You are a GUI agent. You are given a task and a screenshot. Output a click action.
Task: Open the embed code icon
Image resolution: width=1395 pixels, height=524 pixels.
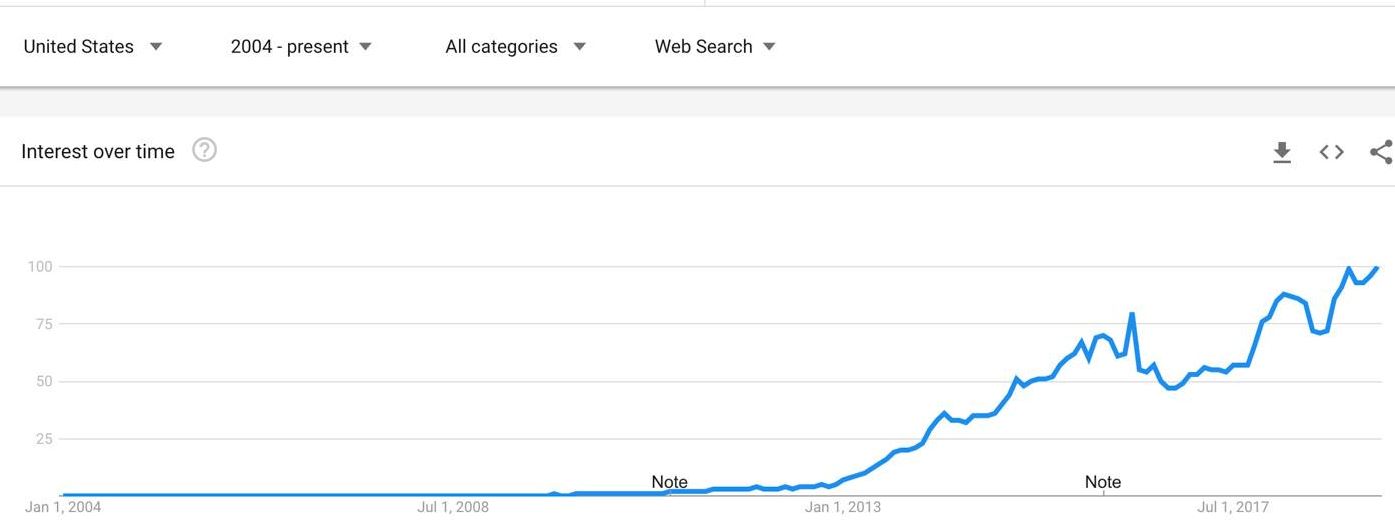[x=1331, y=152]
